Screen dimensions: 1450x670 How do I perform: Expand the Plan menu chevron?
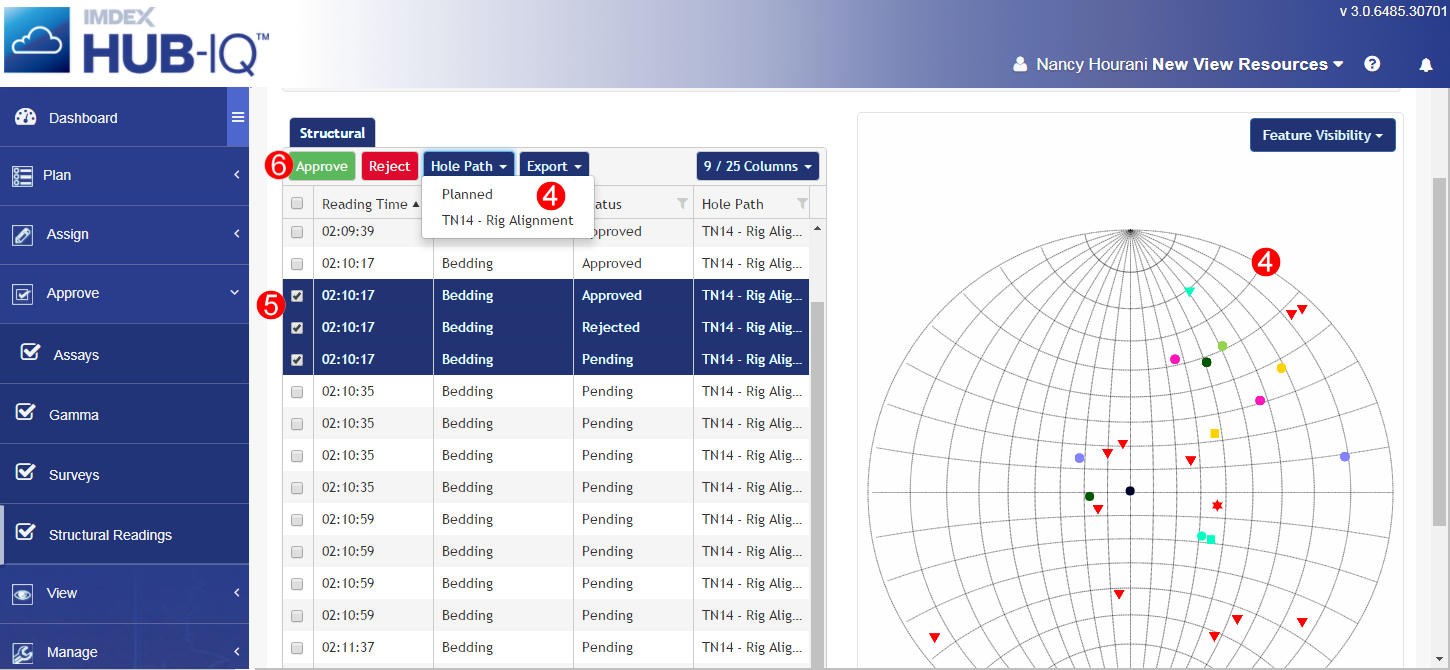point(237,175)
